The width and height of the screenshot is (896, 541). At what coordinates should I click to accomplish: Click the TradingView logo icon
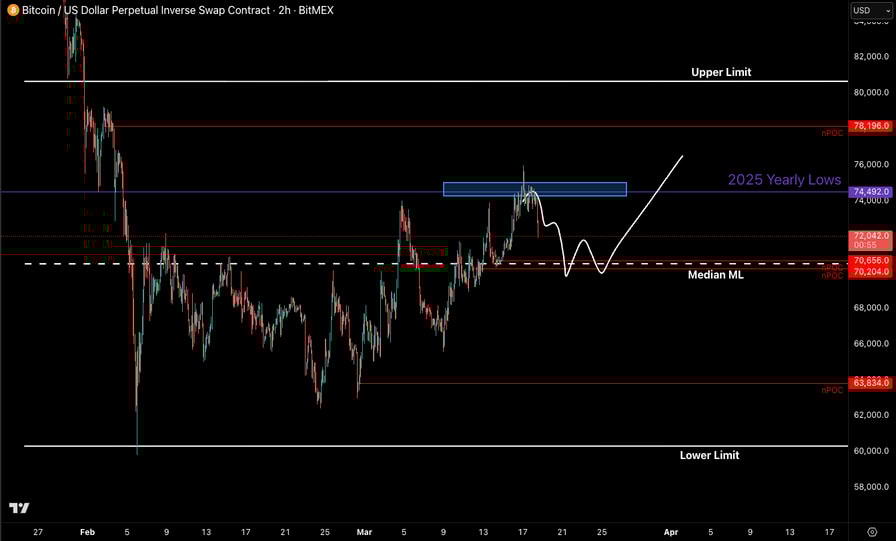(18, 508)
